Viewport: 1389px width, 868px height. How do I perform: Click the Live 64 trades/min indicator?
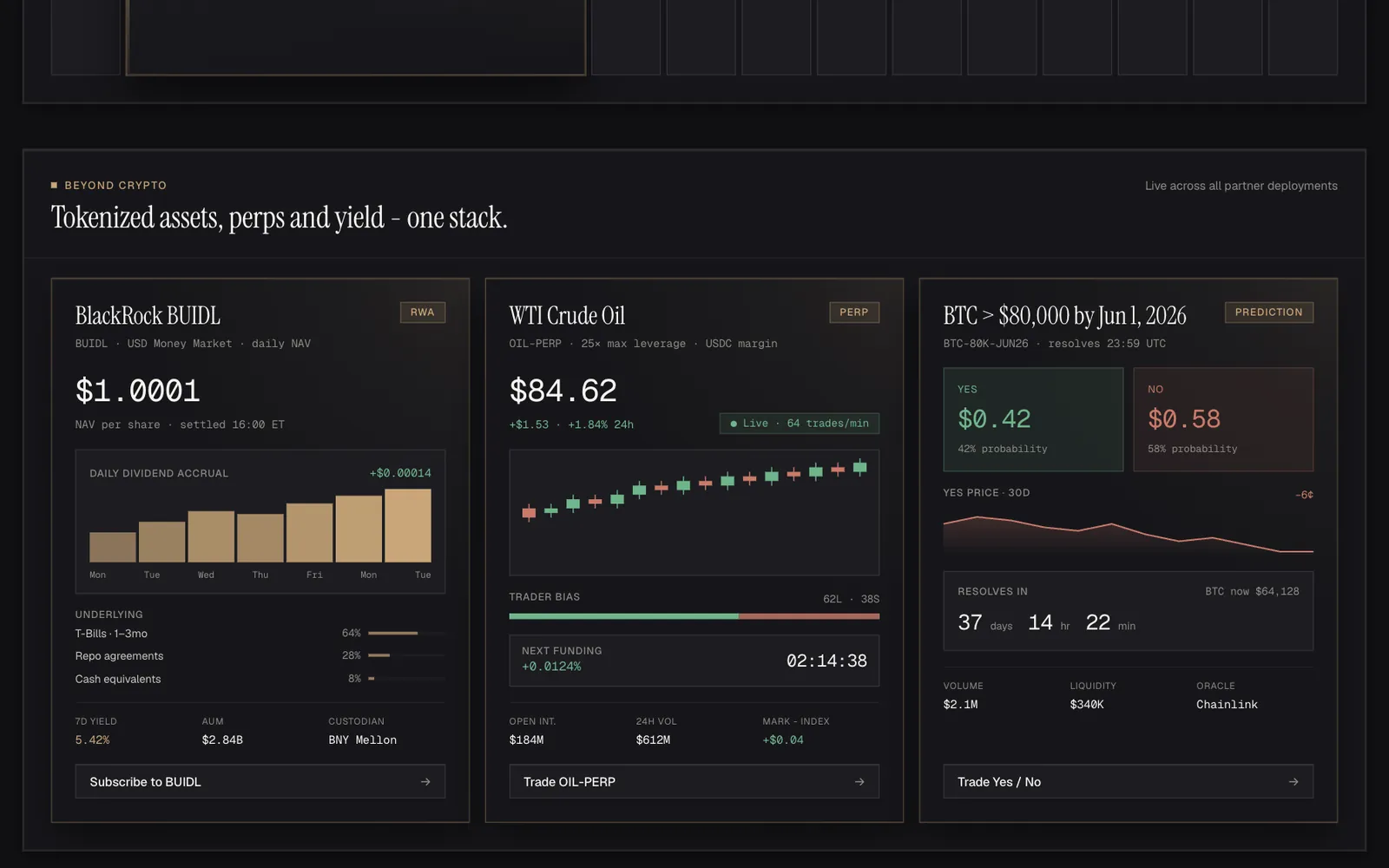point(800,424)
